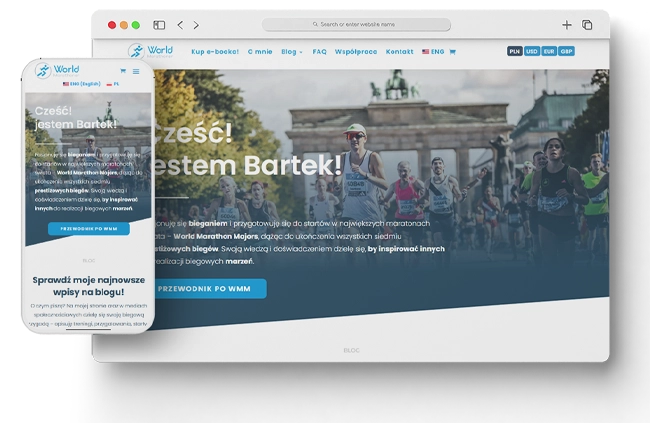
Task: Open Współpraca menu item
Action: (x=356, y=52)
